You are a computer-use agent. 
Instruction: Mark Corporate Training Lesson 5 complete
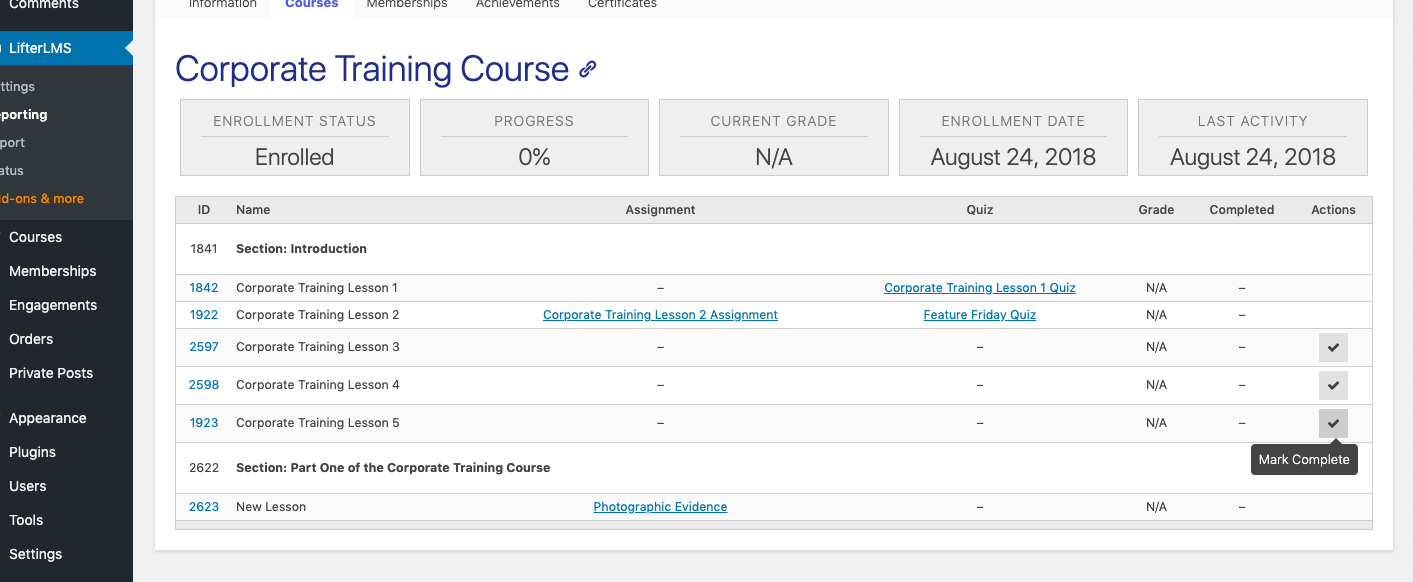[1333, 423]
